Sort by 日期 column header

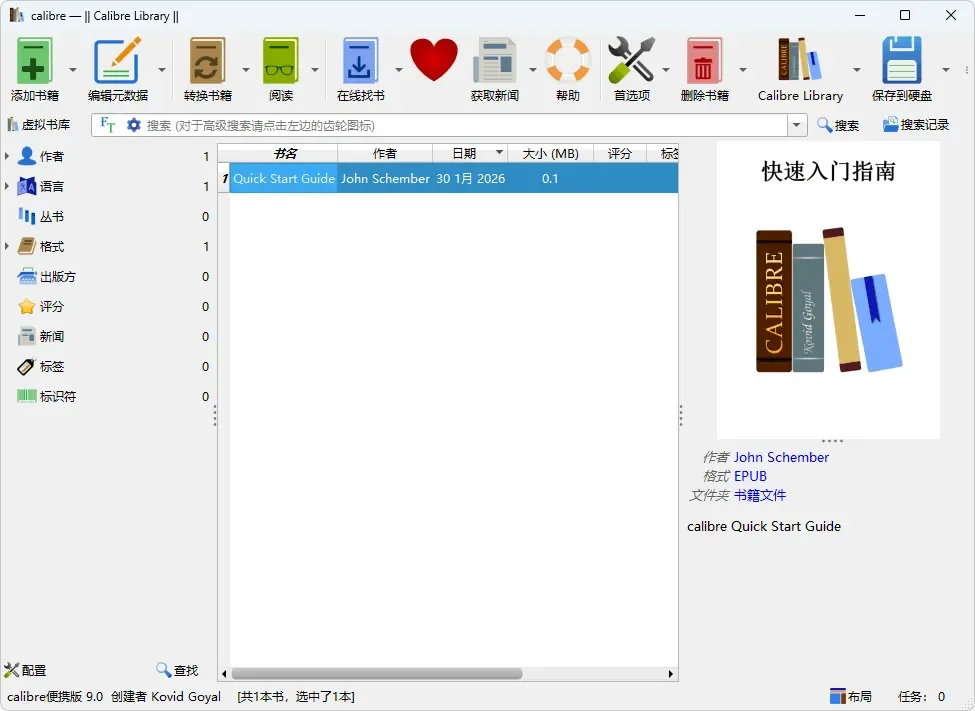click(470, 153)
